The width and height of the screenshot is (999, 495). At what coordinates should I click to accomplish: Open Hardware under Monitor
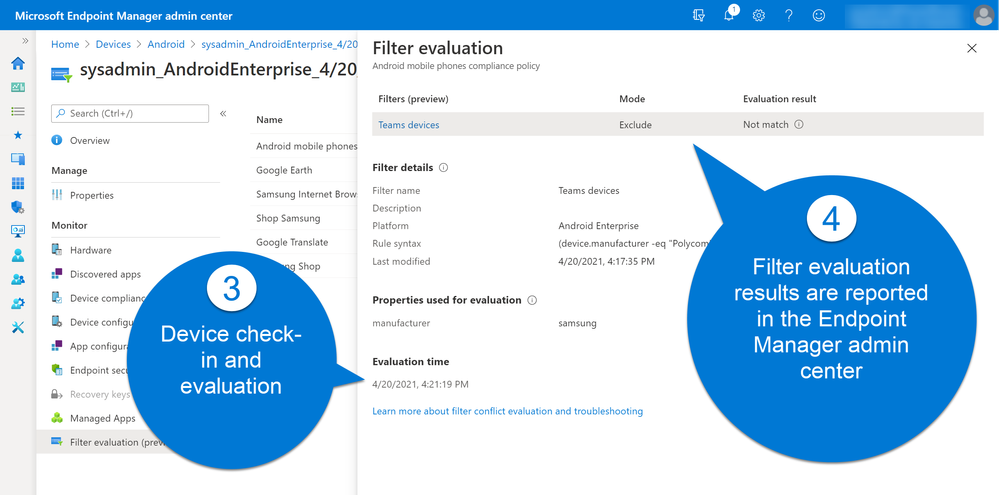pos(90,250)
